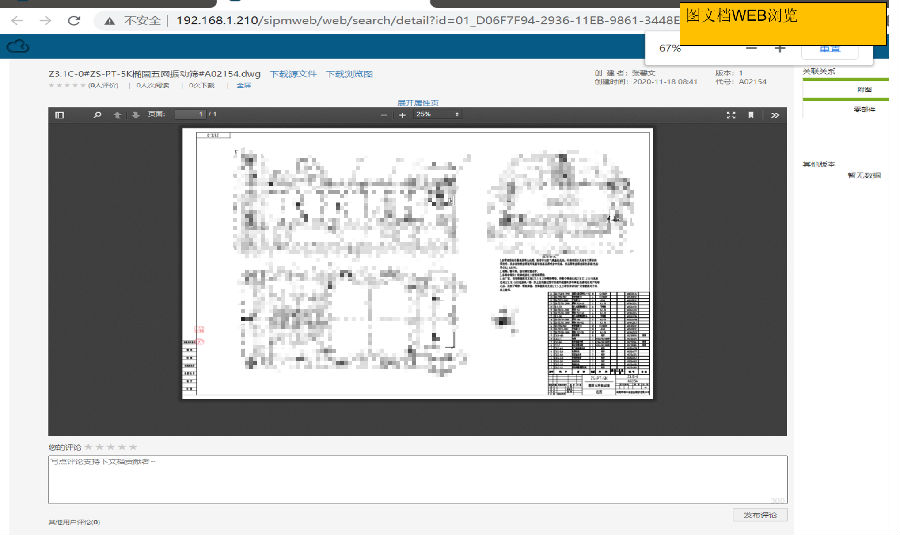This screenshot has height=535, width=900.
Task: Zoom out with the viewer minus button
Action: coord(383,115)
